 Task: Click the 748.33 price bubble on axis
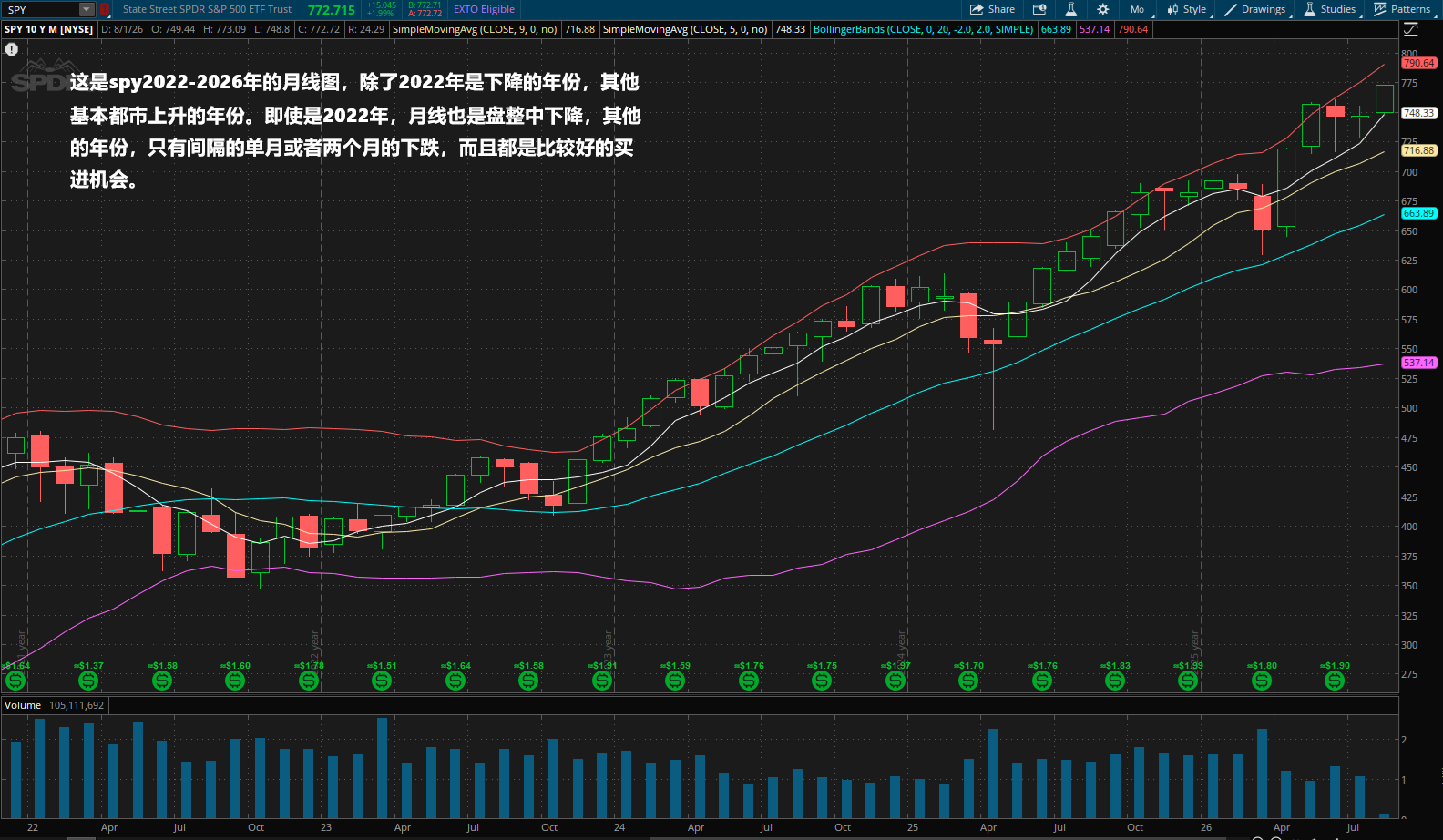point(1419,113)
